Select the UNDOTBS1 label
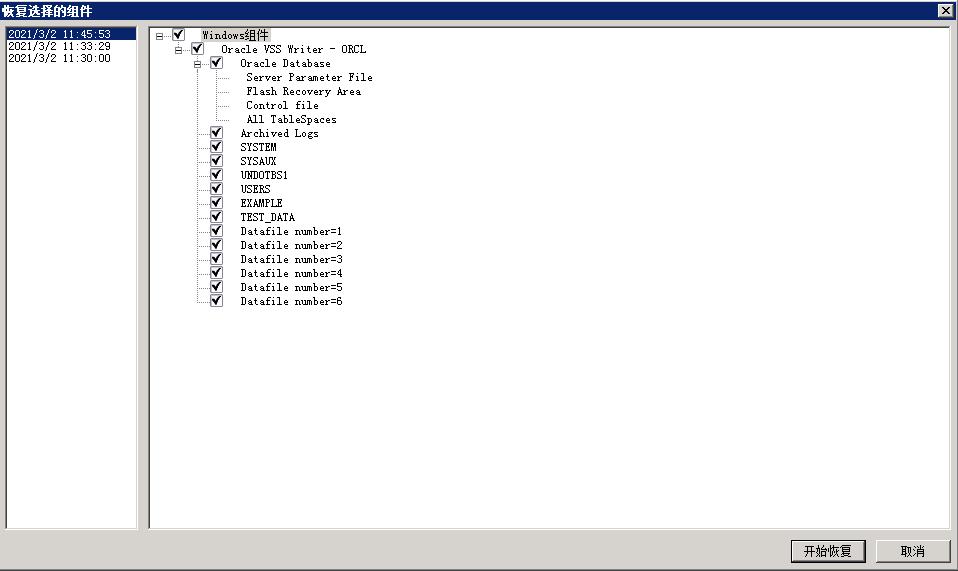Image resolution: width=958 pixels, height=571 pixels. click(264, 175)
